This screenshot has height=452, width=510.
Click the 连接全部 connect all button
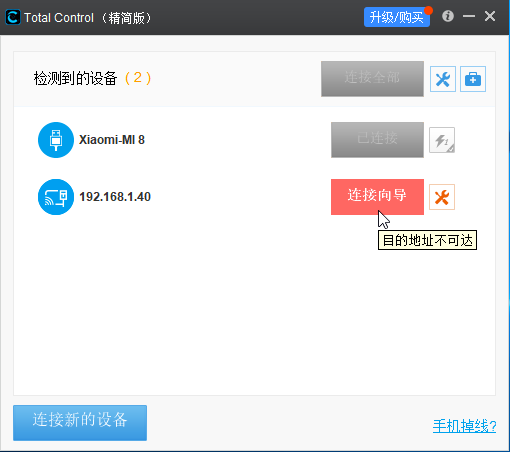coord(372,79)
